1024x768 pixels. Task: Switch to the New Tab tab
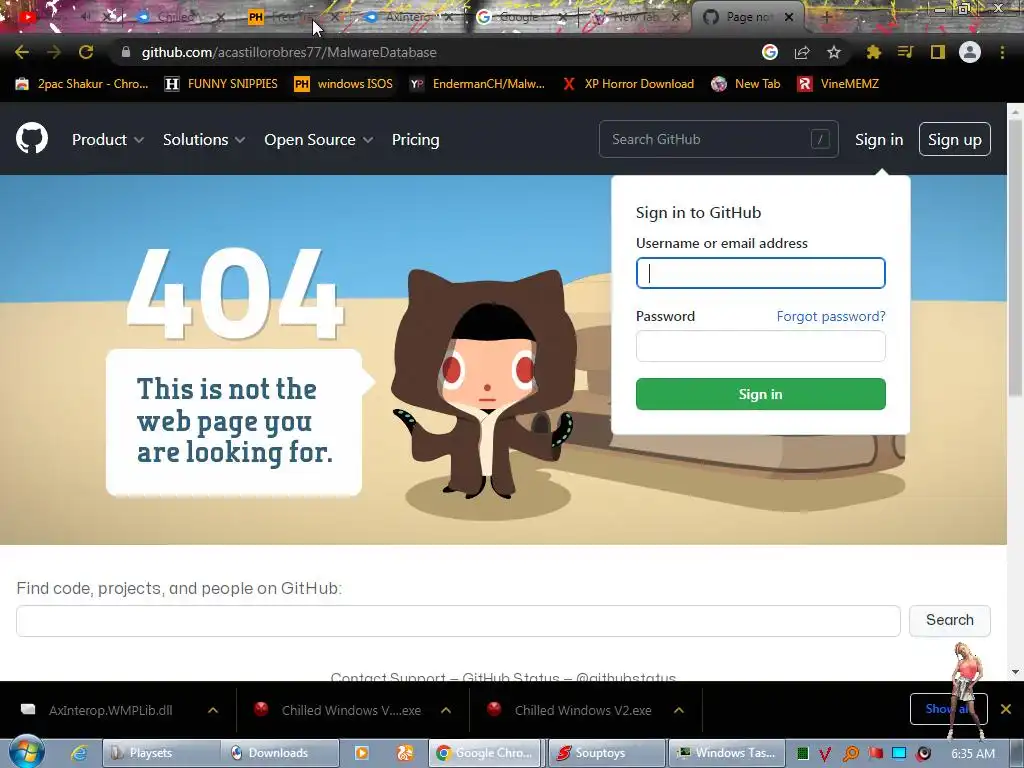tap(633, 17)
